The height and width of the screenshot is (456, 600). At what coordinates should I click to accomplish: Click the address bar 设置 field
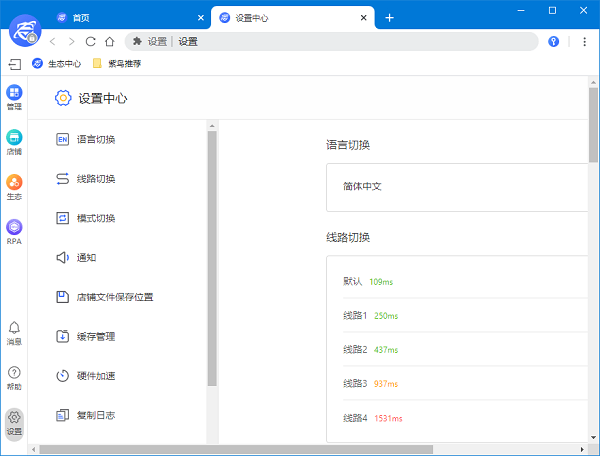pyautogui.click(x=331, y=41)
